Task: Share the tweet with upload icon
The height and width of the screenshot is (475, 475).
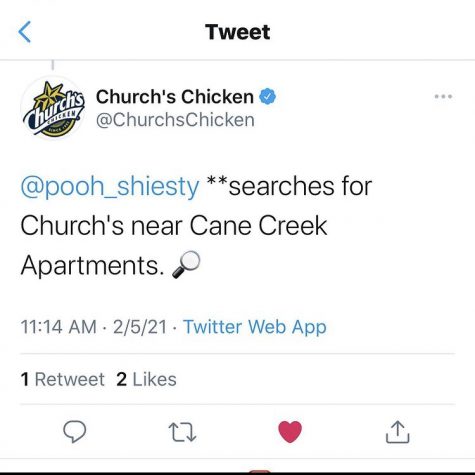Action: tap(397, 432)
